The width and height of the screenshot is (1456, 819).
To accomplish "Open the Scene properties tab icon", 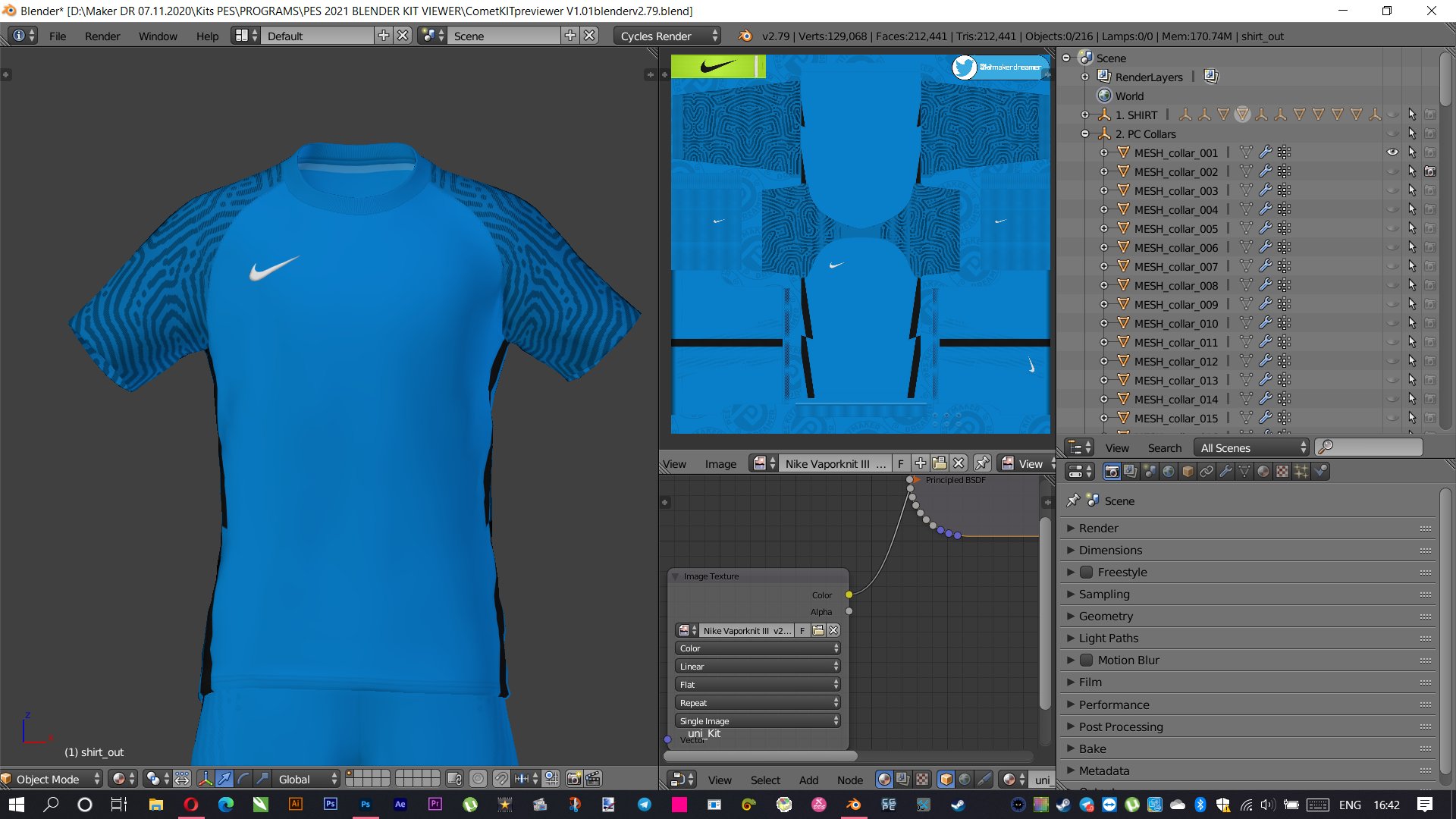I will pos(1150,472).
